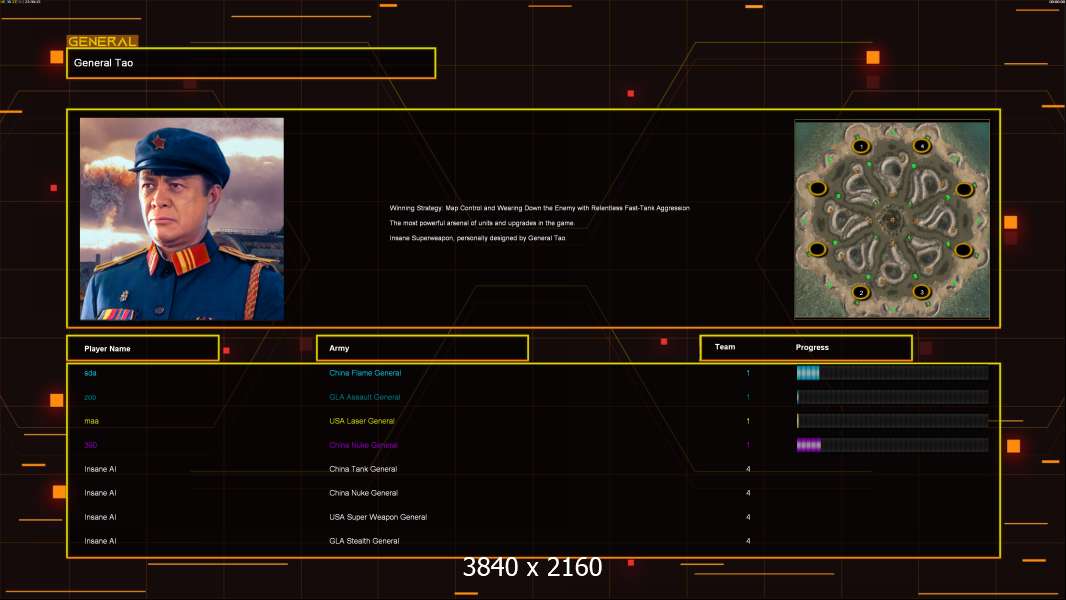The image size is (1066, 600).
Task: Select unnumbered start spot on map's upper-right edge
Action: coord(964,190)
